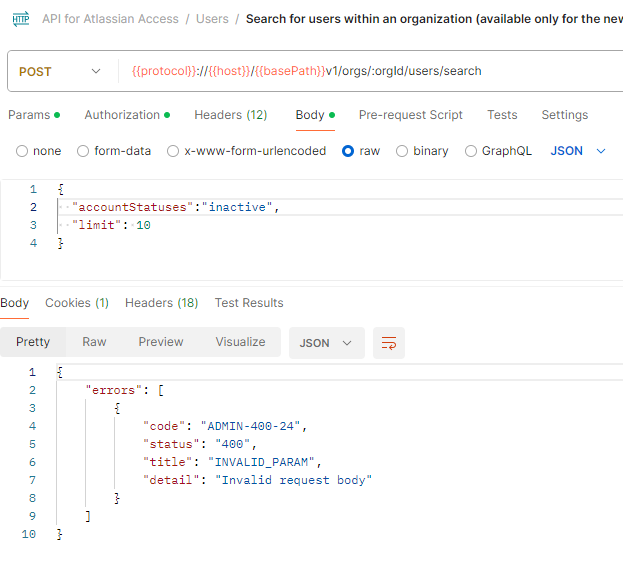This screenshot has width=623, height=586.
Task: Choose the GraphQL body type
Action: tap(498, 151)
